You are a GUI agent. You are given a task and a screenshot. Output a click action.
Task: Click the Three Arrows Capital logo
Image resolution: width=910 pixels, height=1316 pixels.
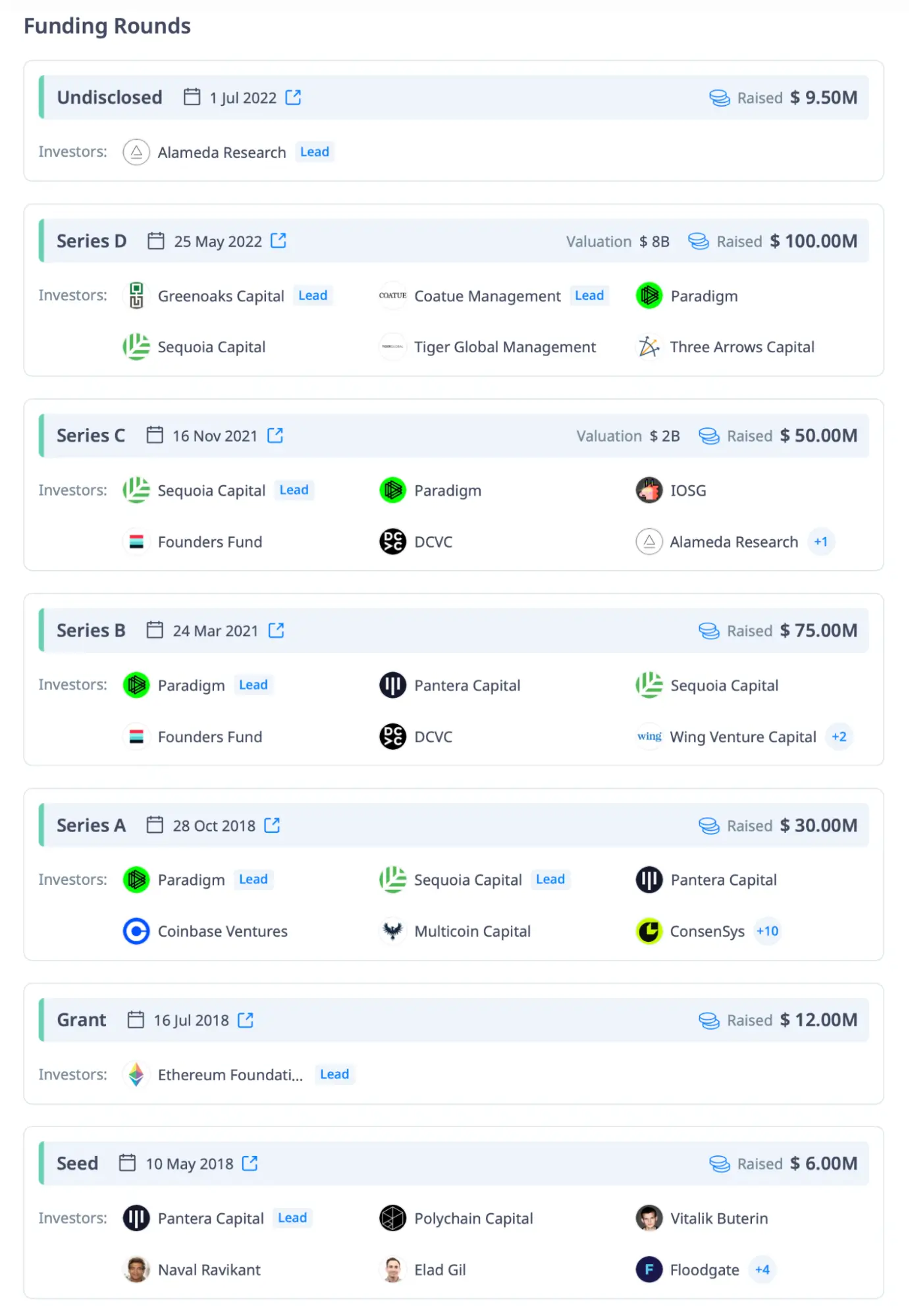tap(649, 346)
